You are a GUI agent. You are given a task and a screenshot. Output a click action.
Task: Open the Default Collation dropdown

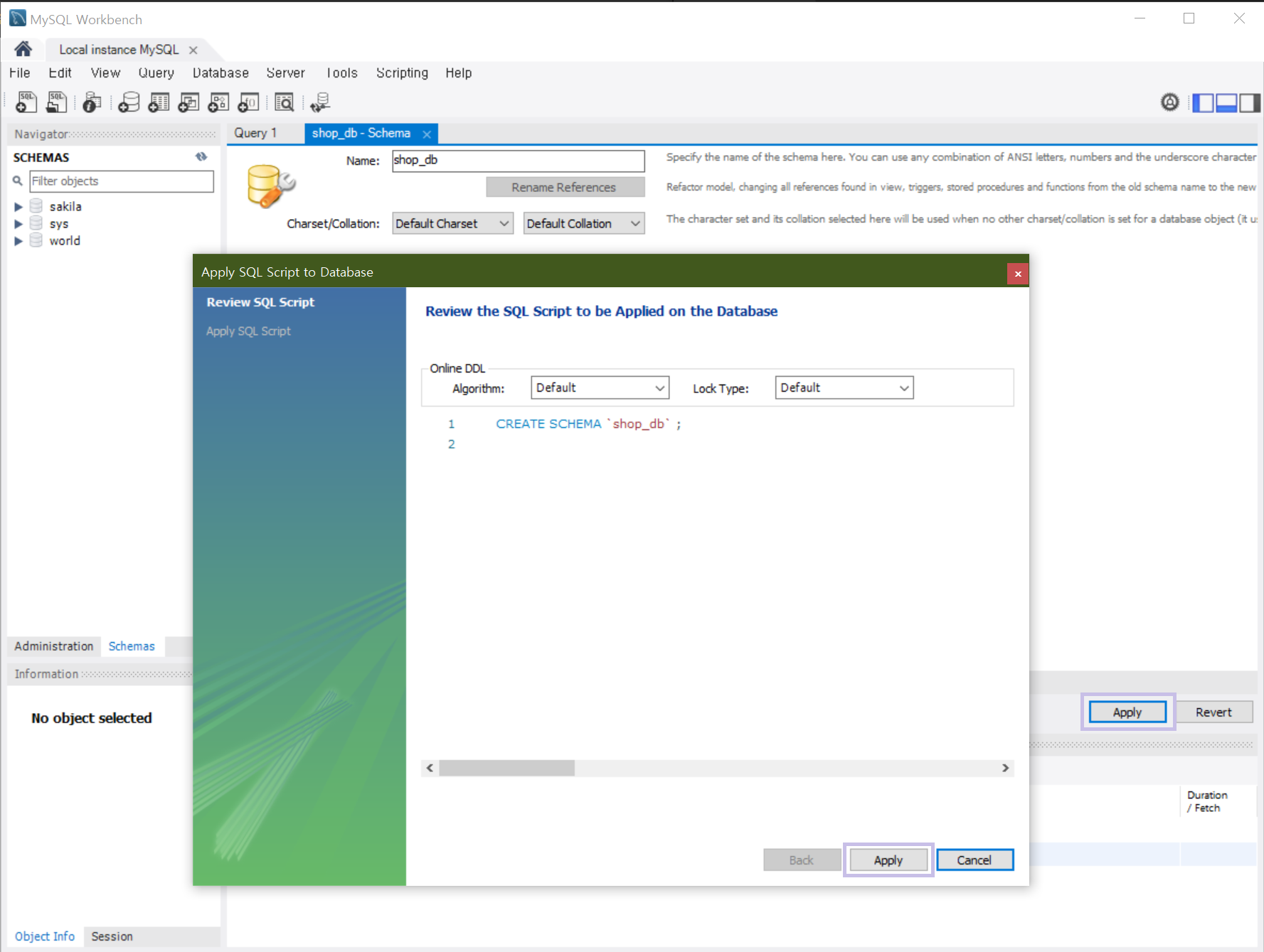click(x=584, y=223)
